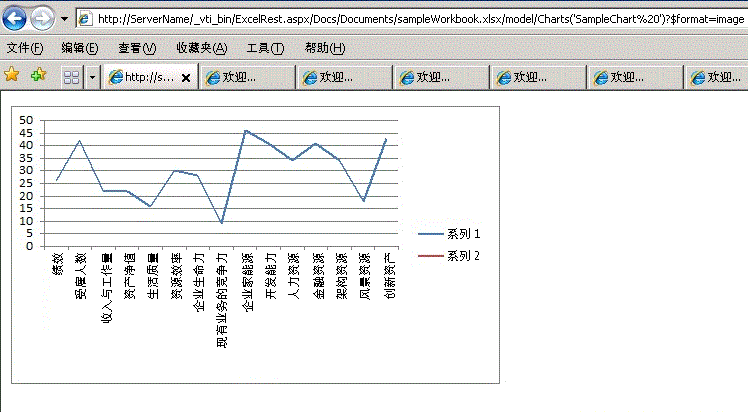Image resolution: width=748 pixels, height=412 pixels.
Task: Switch to the second 欢迎 tab
Action: click(345, 77)
